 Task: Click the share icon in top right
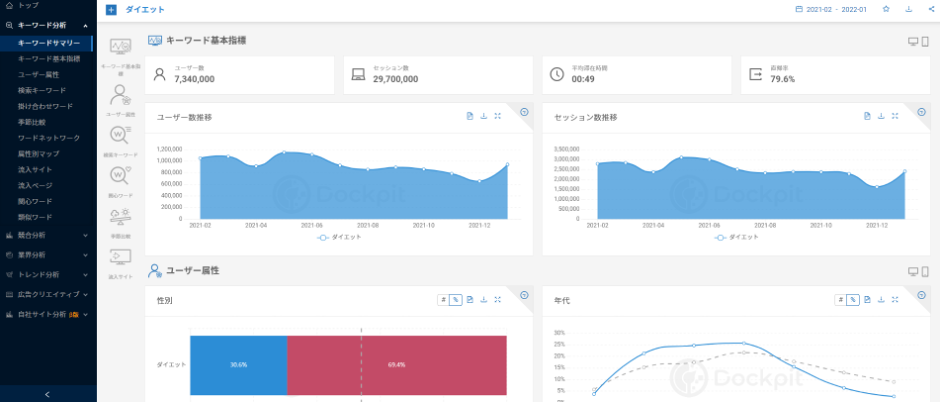(x=931, y=9)
